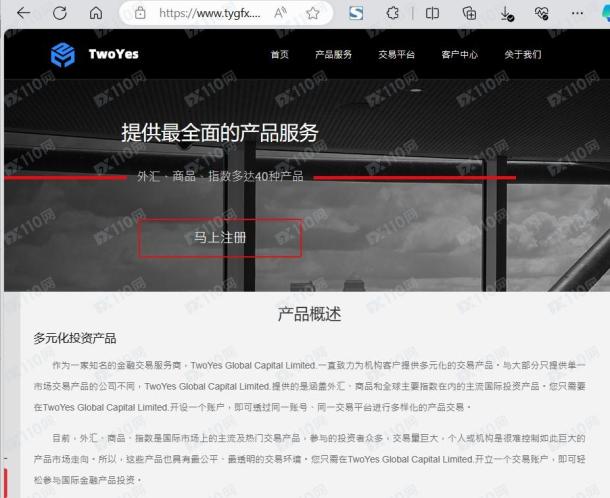Screen dimensions: 610x498
Task: Click the 外汇、商品、指数多达40种产品 subtitle
Action: (x=220, y=176)
